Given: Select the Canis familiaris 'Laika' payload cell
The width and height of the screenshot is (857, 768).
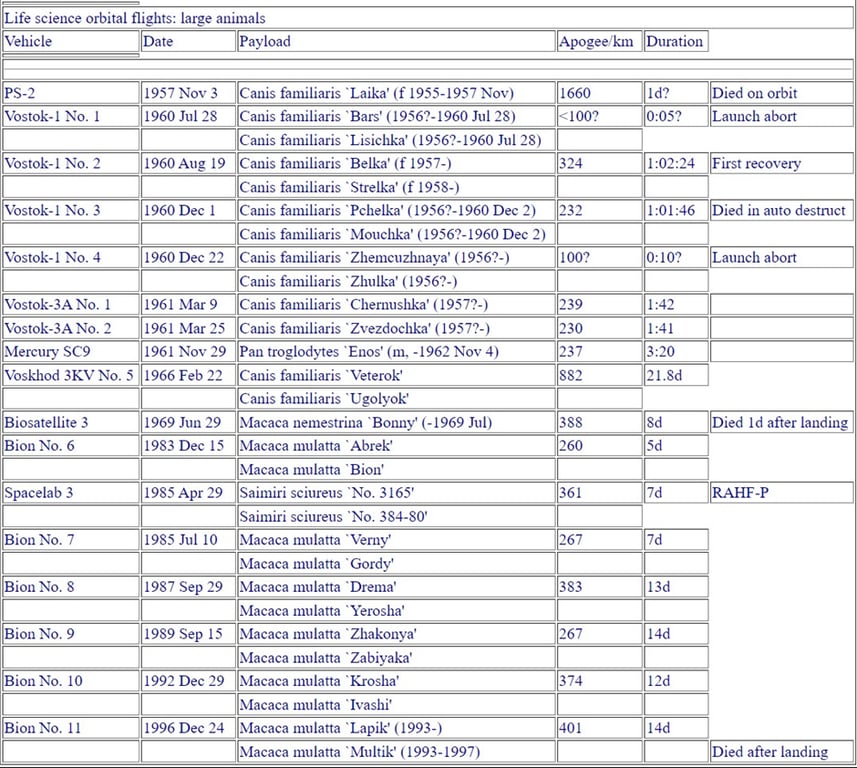Looking at the screenshot, I should [396, 93].
